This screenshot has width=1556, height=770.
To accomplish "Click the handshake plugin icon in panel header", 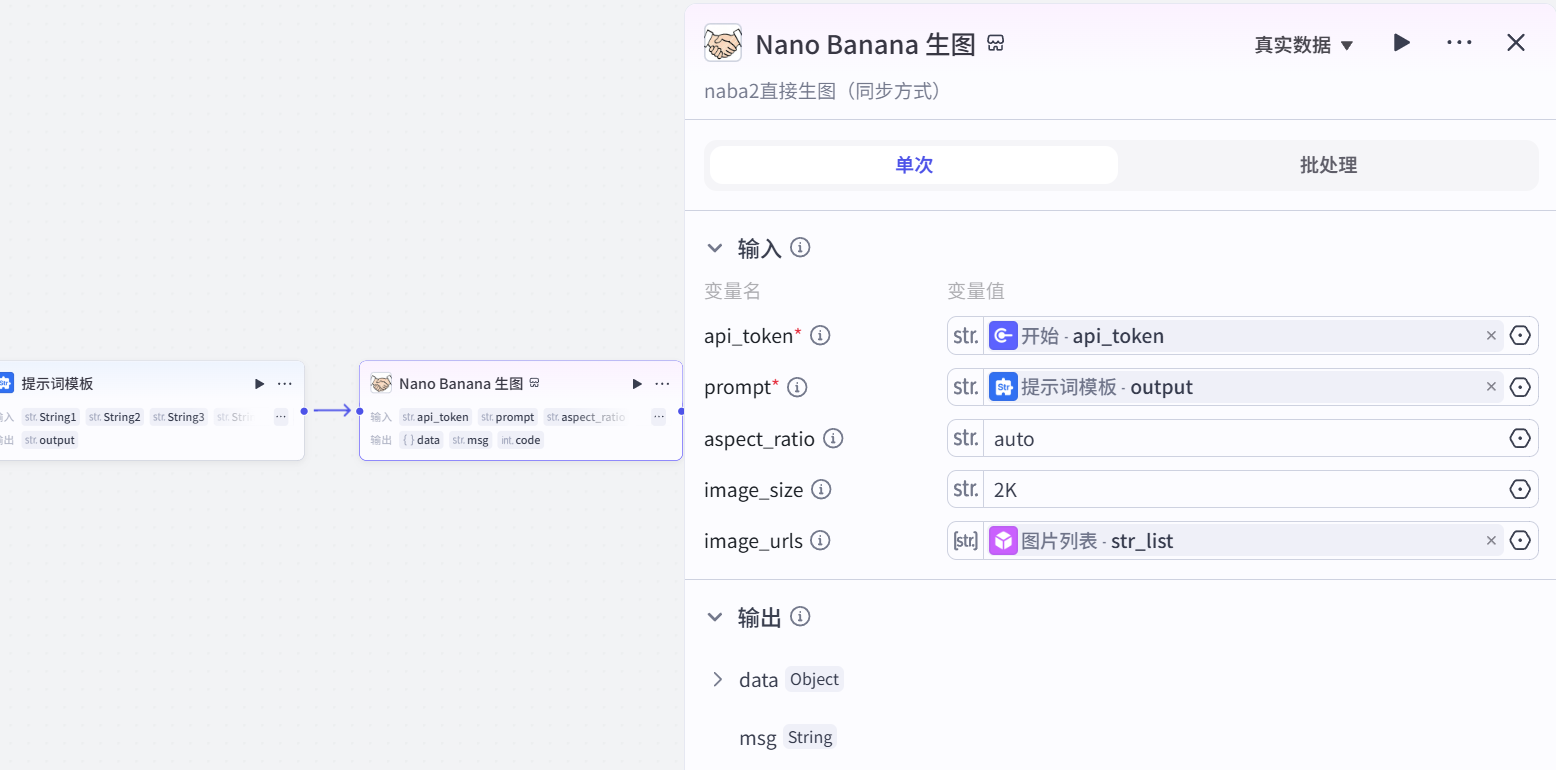I will pyautogui.click(x=723, y=43).
